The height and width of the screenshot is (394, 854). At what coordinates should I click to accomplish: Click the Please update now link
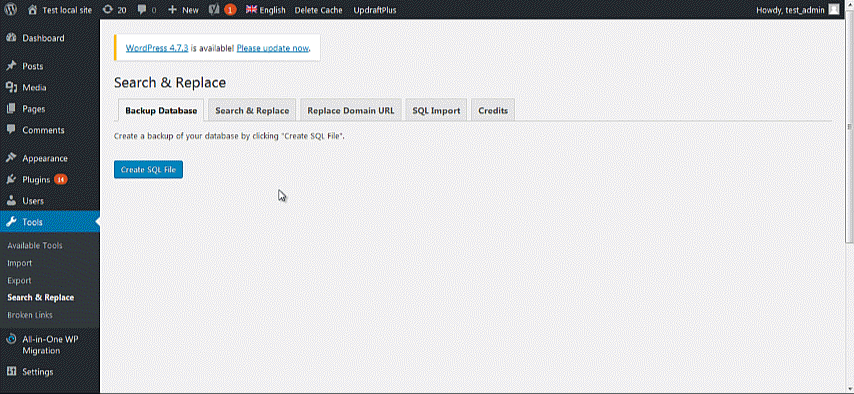tap(273, 48)
